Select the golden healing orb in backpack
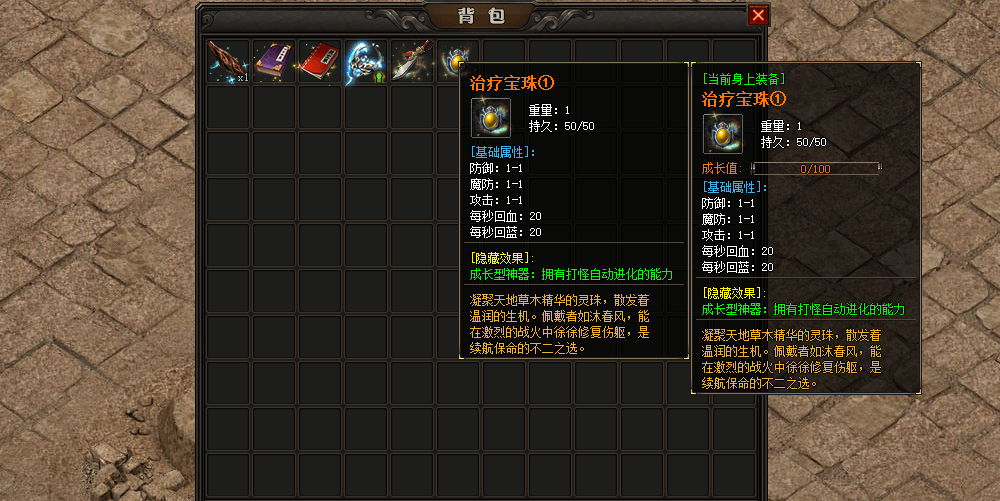1000x501 pixels. tap(452, 61)
